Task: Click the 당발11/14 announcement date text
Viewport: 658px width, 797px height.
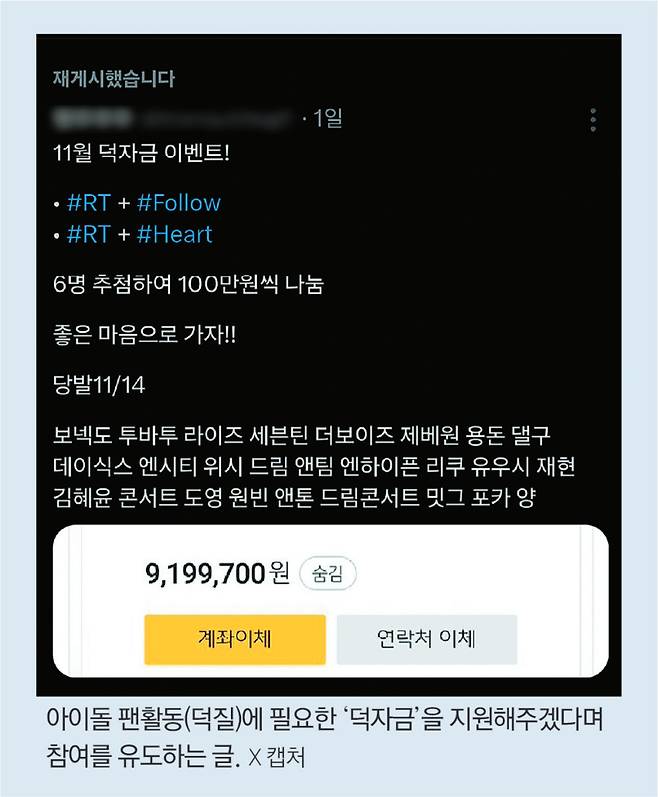Action: coord(99,385)
